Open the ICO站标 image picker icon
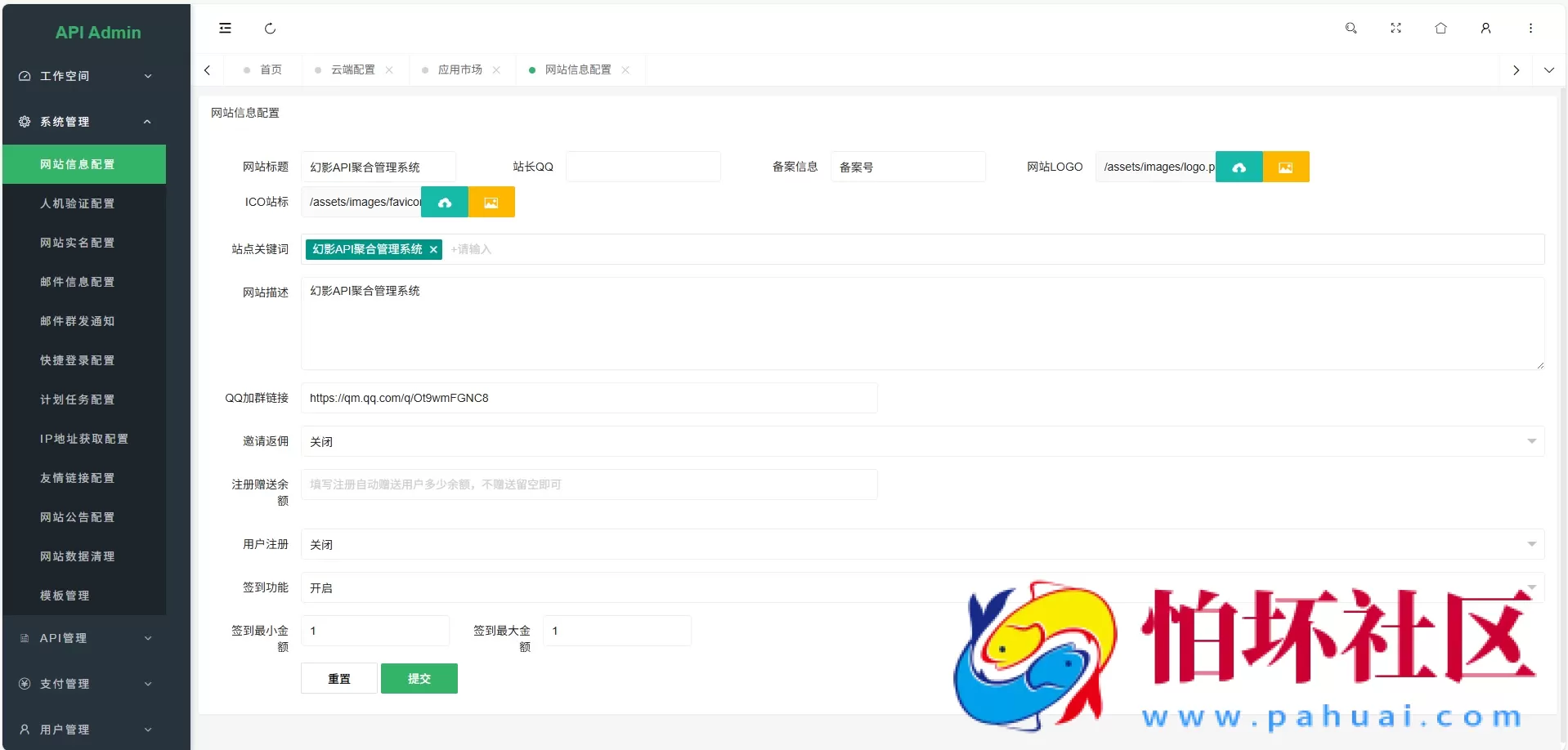The height and width of the screenshot is (750, 1568). [x=491, y=202]
